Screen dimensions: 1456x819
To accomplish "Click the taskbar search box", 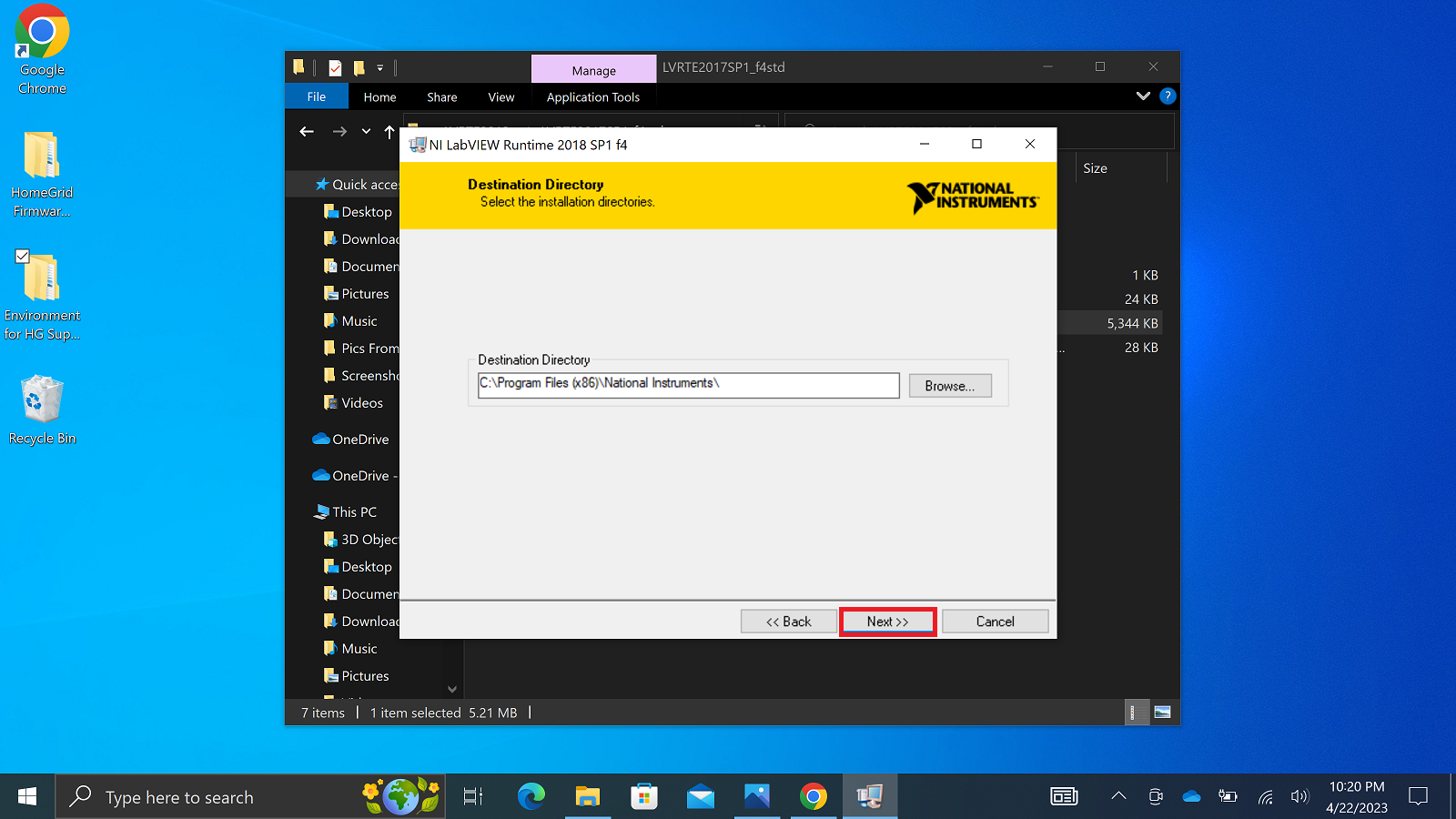I will click(250, 797).
